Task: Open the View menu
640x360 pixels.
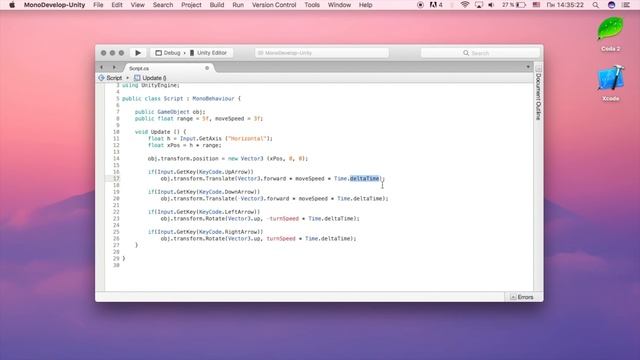Action: pyautogui.click(x=138, y=5)
